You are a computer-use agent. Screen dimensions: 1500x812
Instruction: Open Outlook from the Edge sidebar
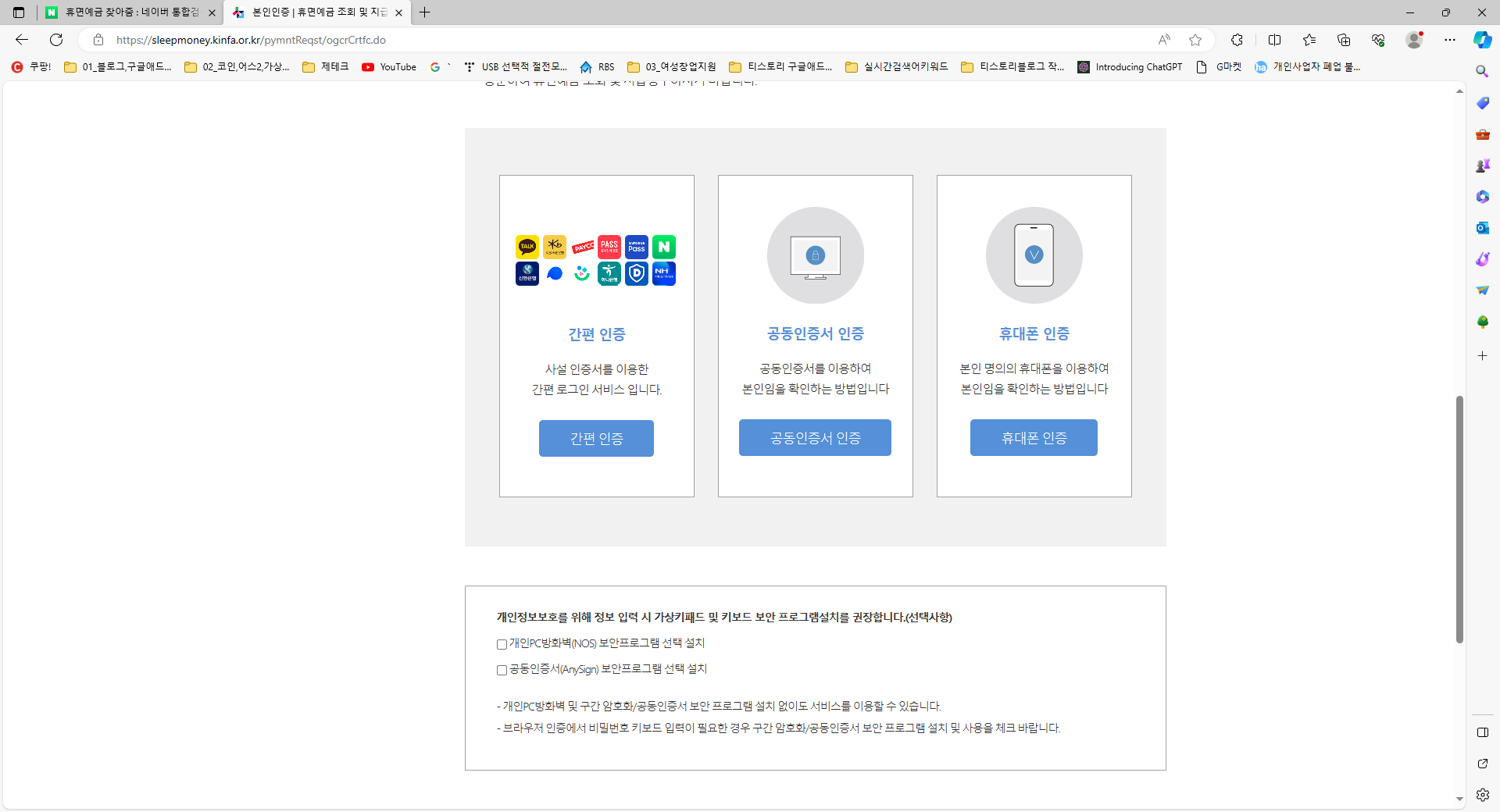click(x=1481, y=228)
